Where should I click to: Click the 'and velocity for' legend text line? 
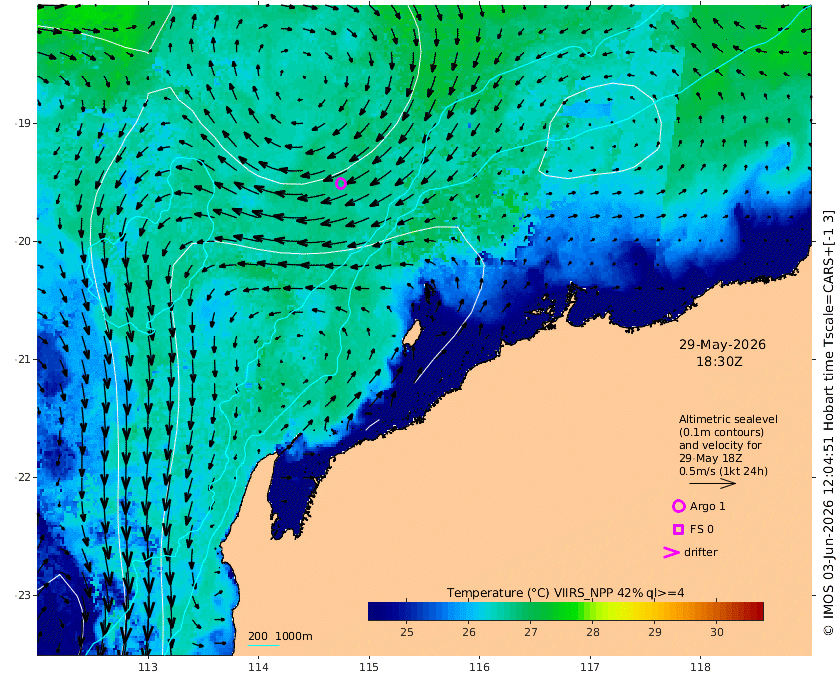tap(720, 445)
